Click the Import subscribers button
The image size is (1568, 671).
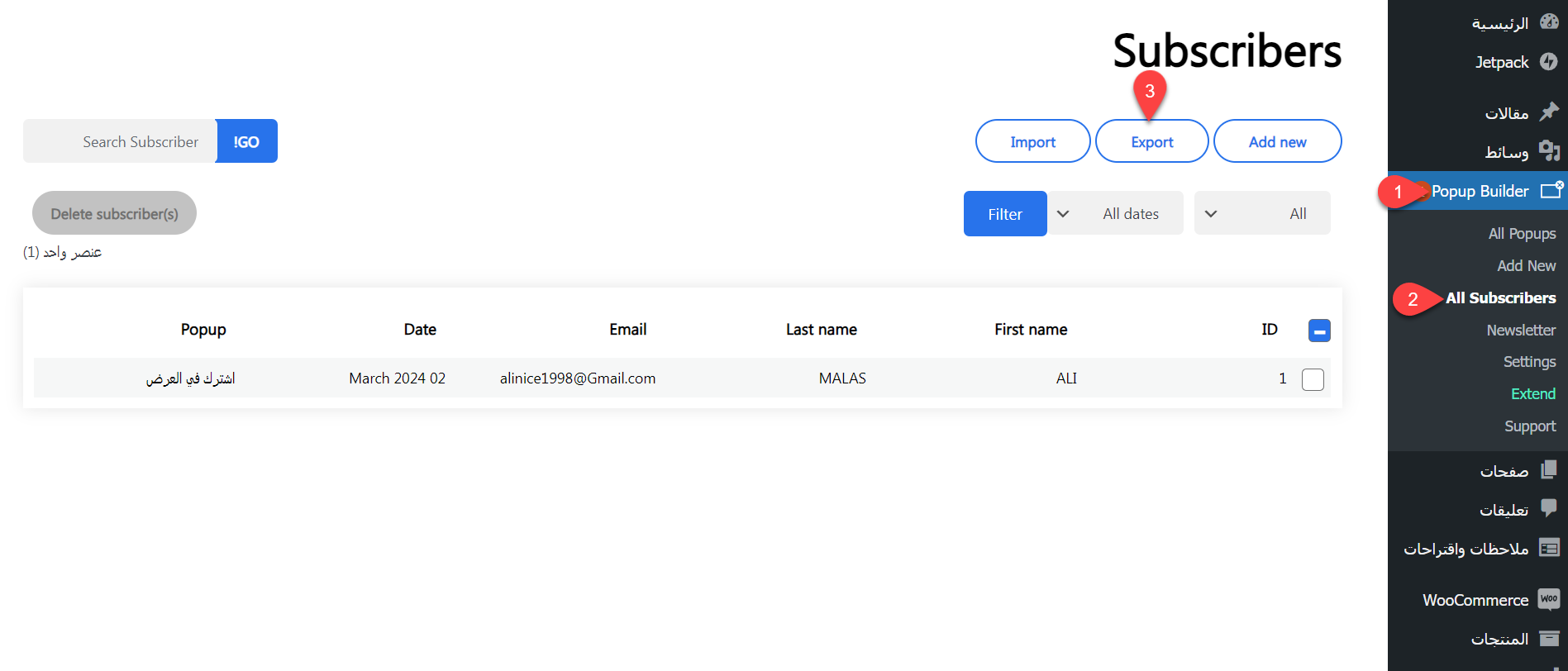(x=1032, y=142)
